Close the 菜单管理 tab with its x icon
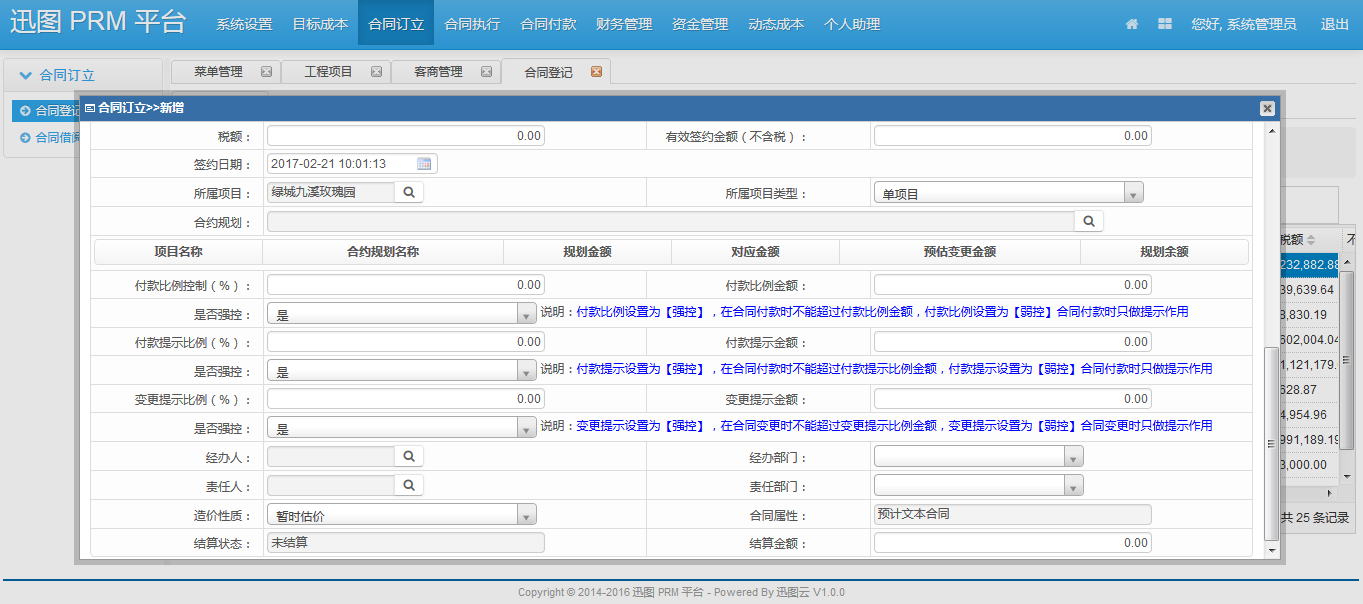Viewport: 1363px width, 604px height. pyautogui.click(x=266, y=72)
